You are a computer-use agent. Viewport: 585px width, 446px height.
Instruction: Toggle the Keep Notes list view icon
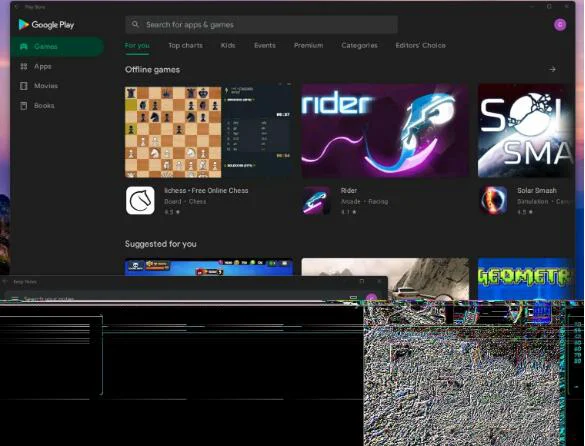click(x=353, y=297)
